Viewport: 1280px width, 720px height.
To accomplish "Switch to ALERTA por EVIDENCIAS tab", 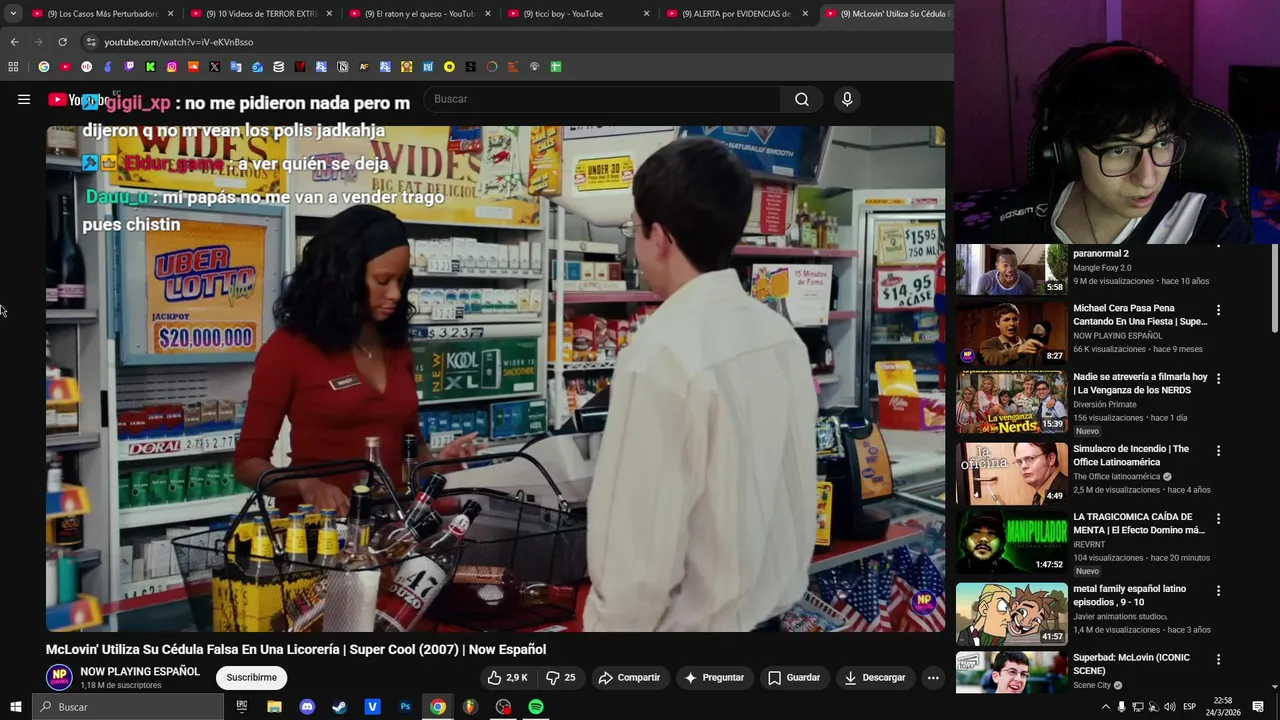I will pos(736,14).
